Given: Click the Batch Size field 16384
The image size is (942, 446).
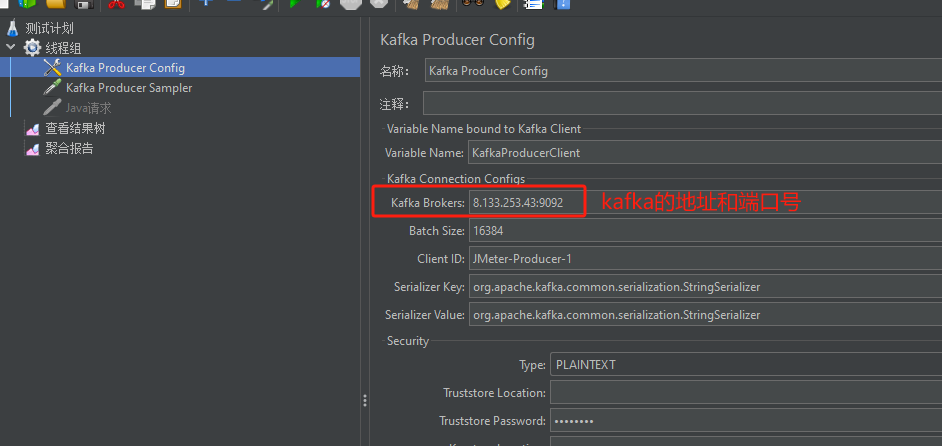Looking at the screenshot, I should click(705, 230).
